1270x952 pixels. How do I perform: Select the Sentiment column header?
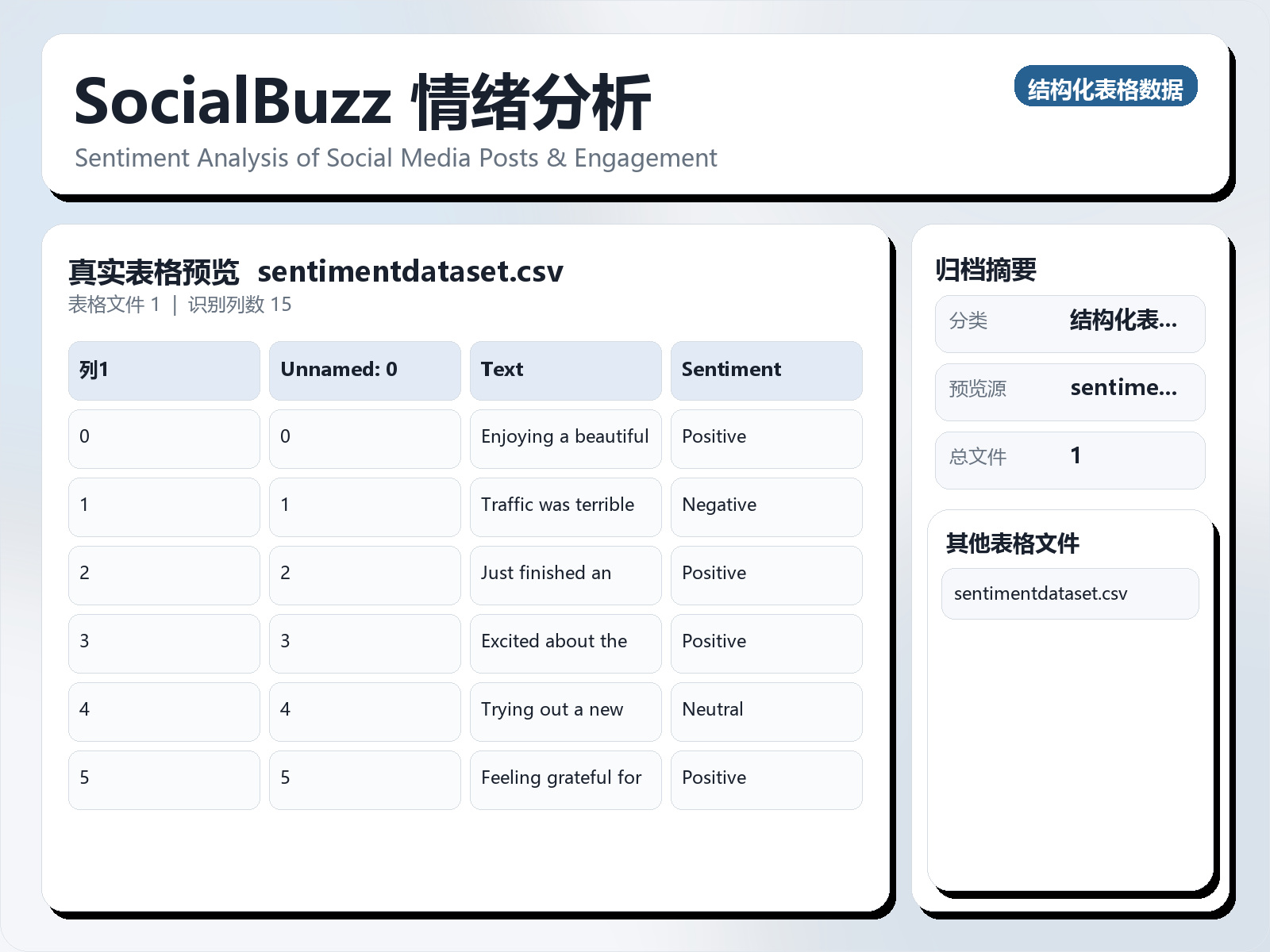point(766,370)
